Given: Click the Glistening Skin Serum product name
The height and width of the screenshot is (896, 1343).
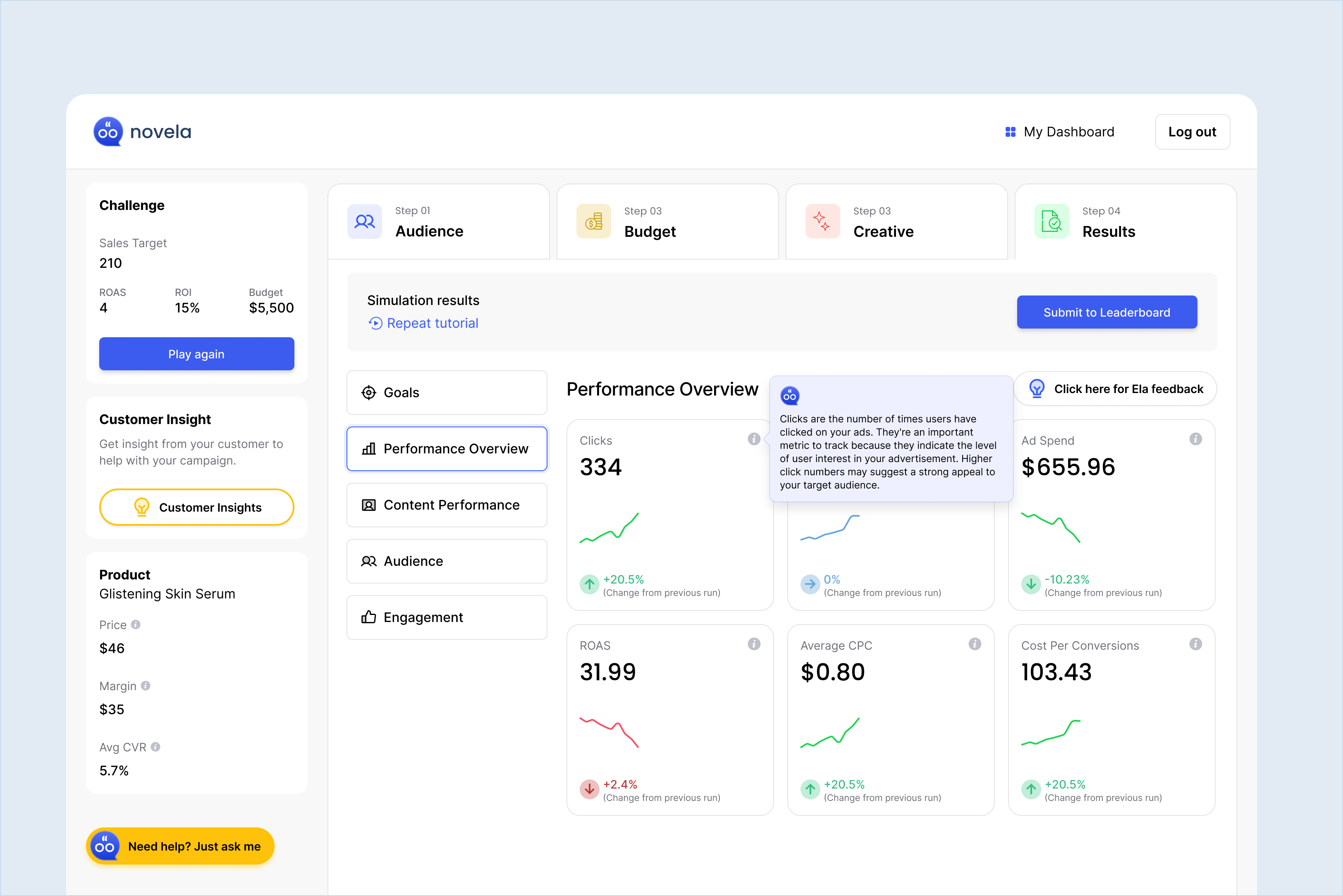Looking at the screenshot, I should point(167,594).
